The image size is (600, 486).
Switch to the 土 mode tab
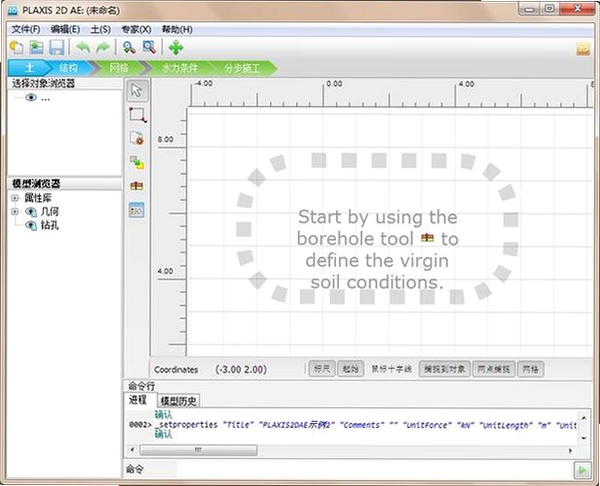[x=29, y=68]
